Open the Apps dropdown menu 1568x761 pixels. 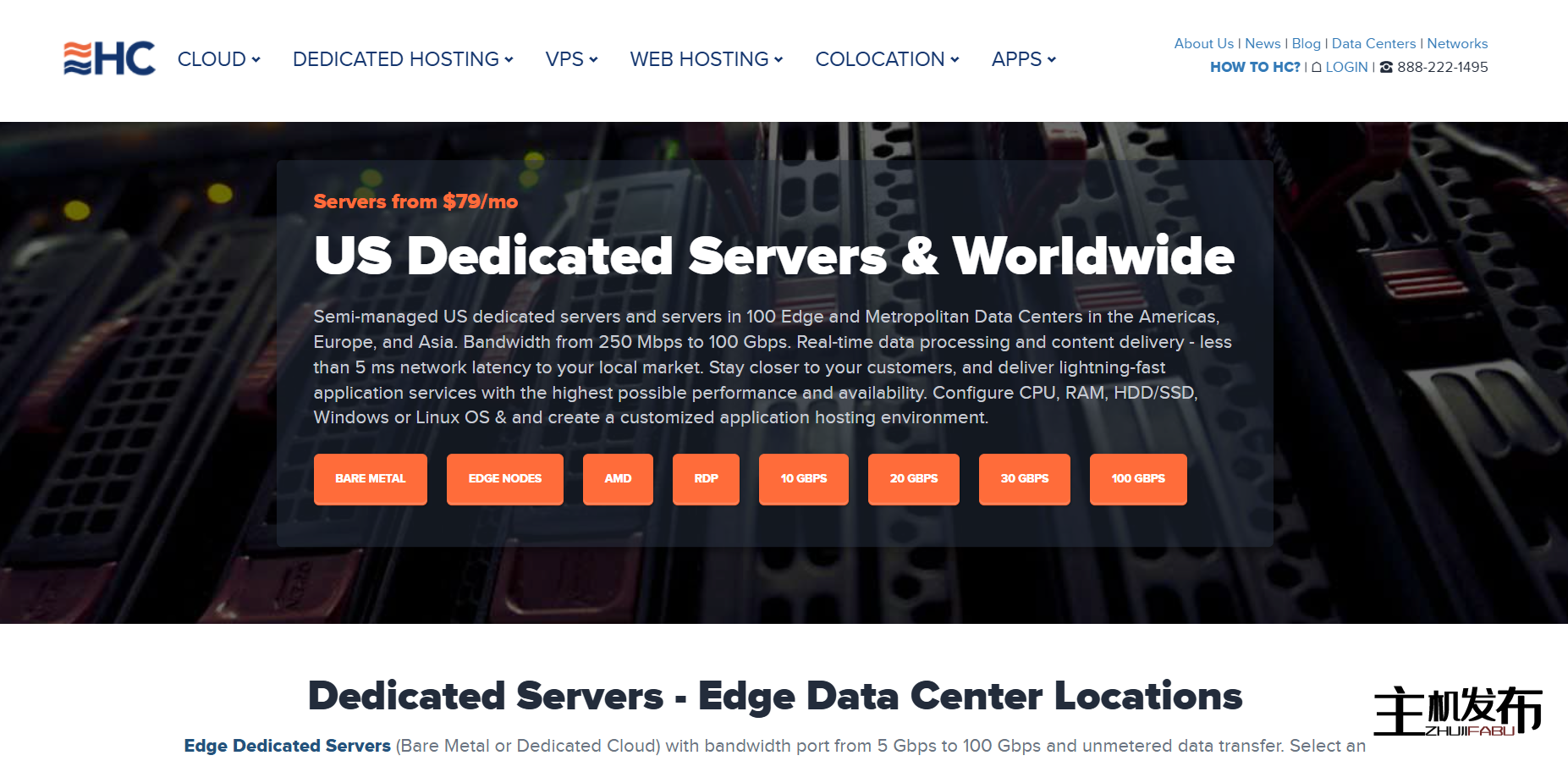(1023, 59)
